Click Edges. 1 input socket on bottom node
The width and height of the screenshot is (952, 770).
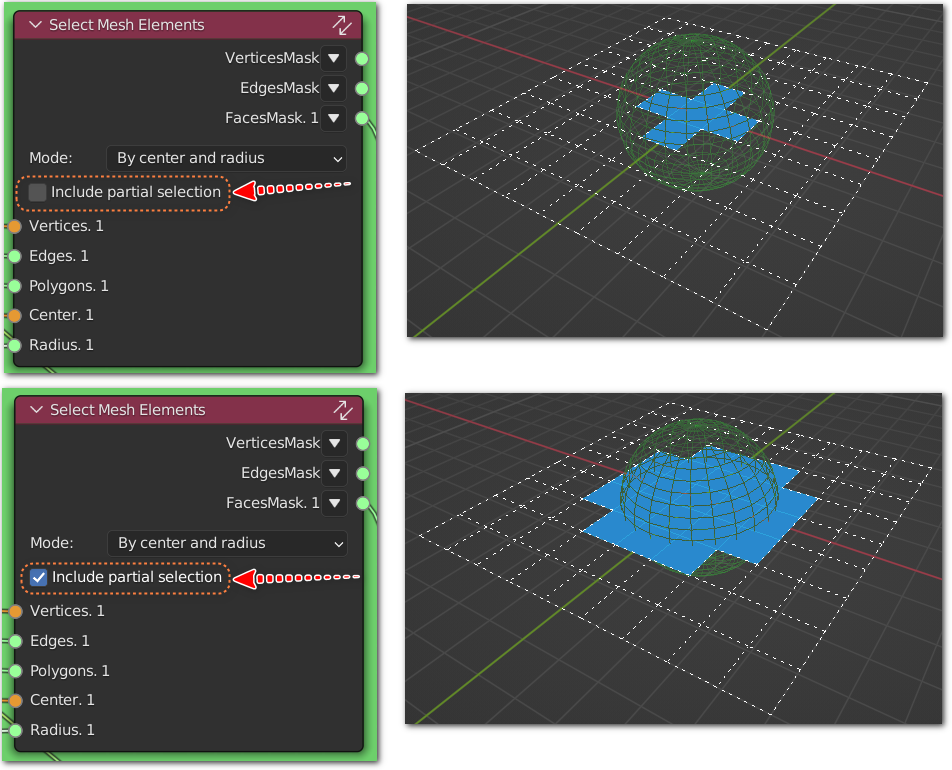(x=16, y=641)
